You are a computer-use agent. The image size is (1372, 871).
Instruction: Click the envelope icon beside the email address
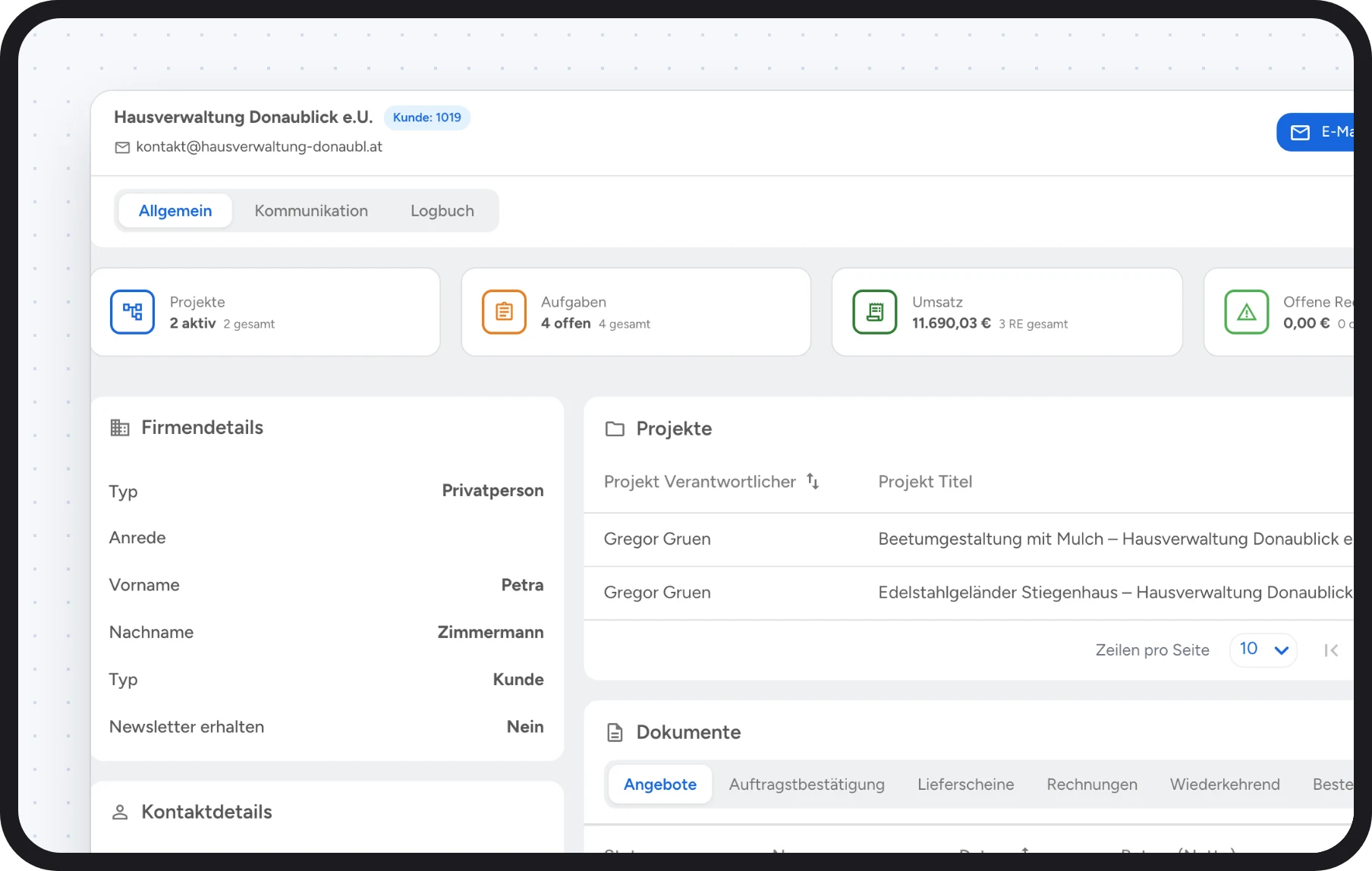coord(122,147)
